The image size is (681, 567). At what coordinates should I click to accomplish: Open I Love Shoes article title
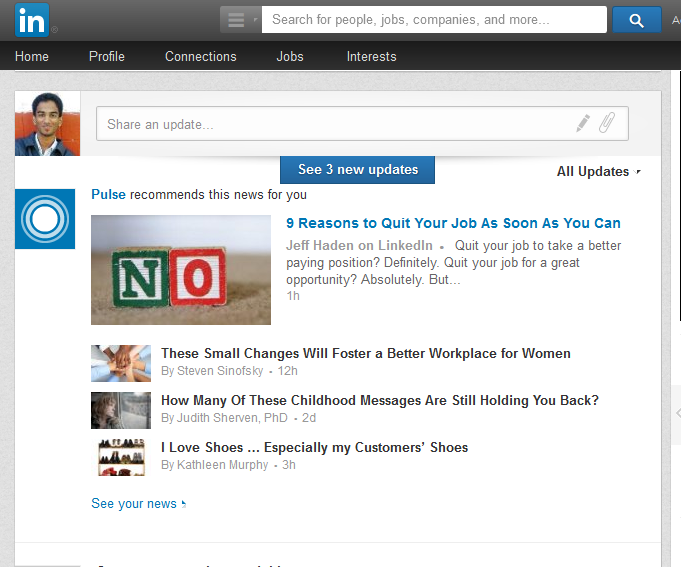click(x=314, y=448)
